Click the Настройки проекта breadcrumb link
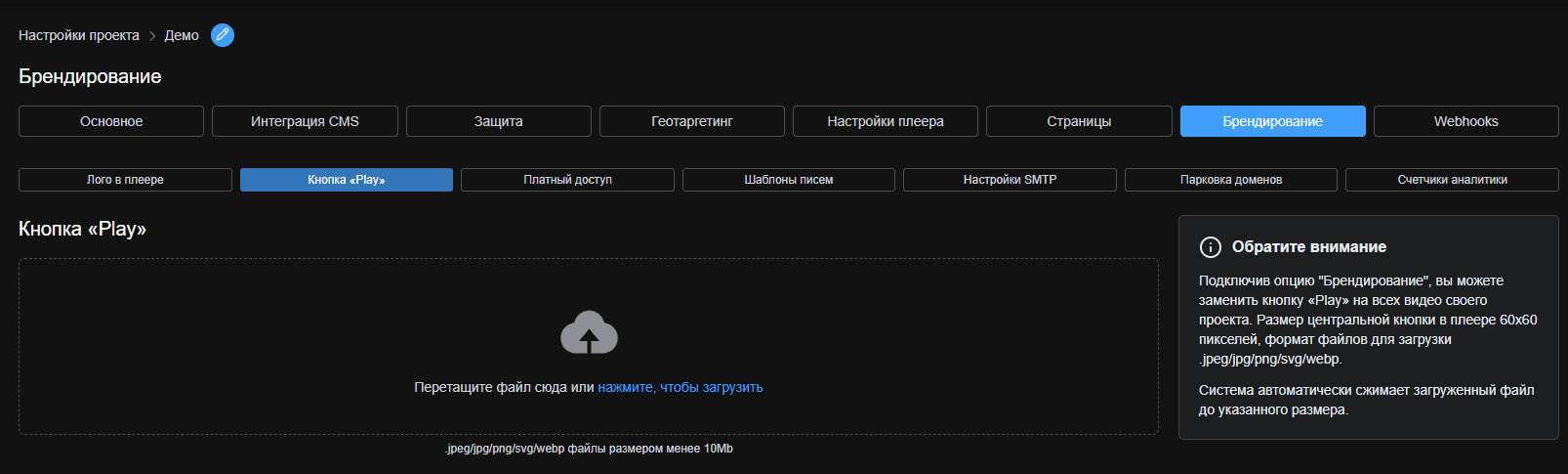 pyautogui.click(x=79, y=35)
